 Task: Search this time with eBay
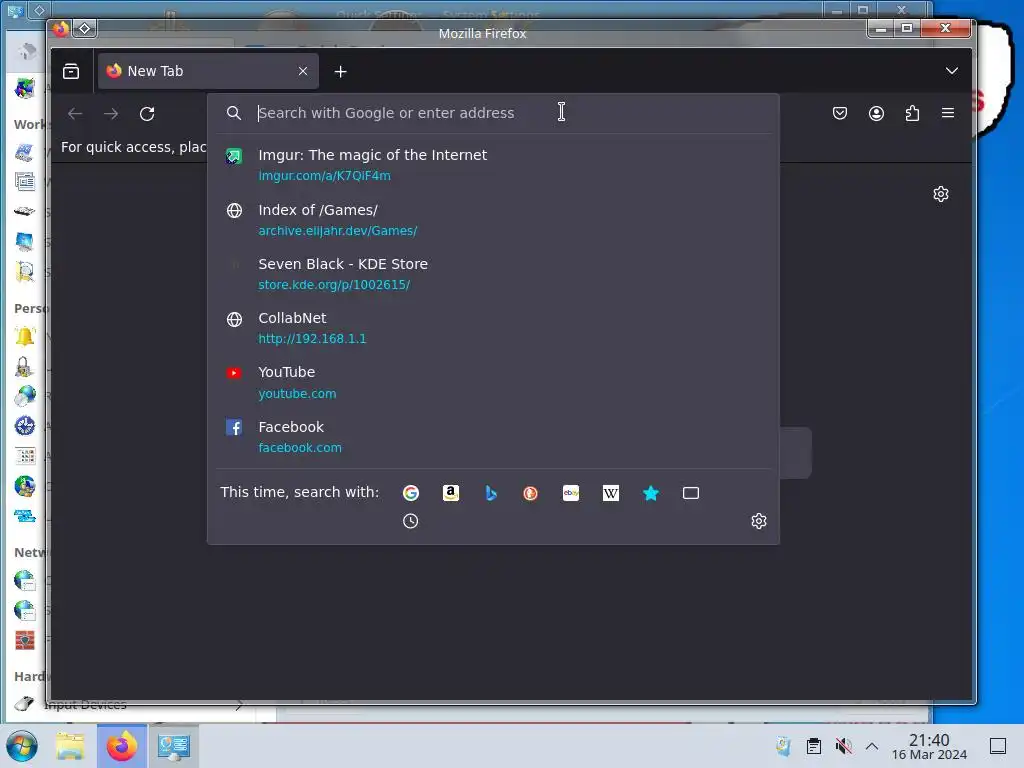point(571,493)
